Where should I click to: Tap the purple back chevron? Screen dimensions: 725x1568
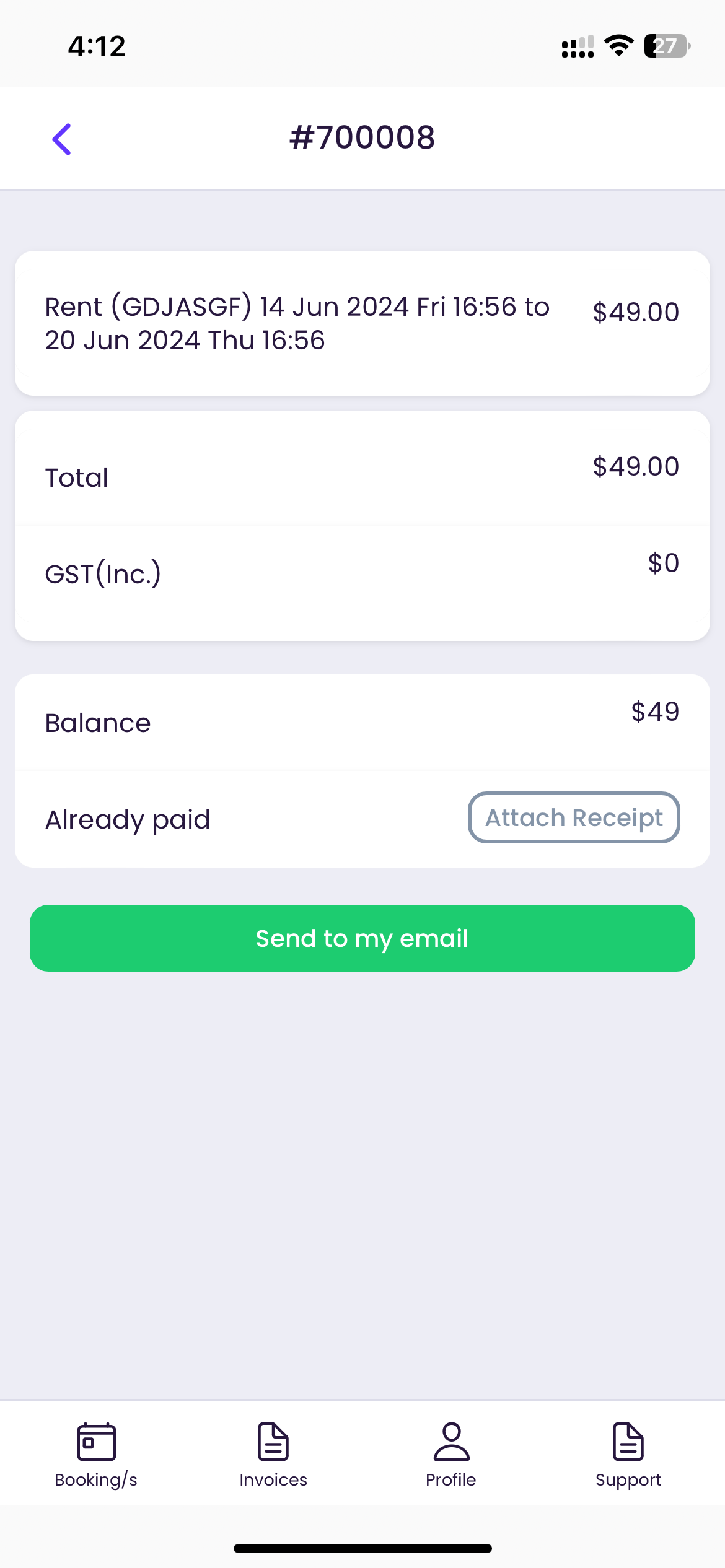[61, 139]
